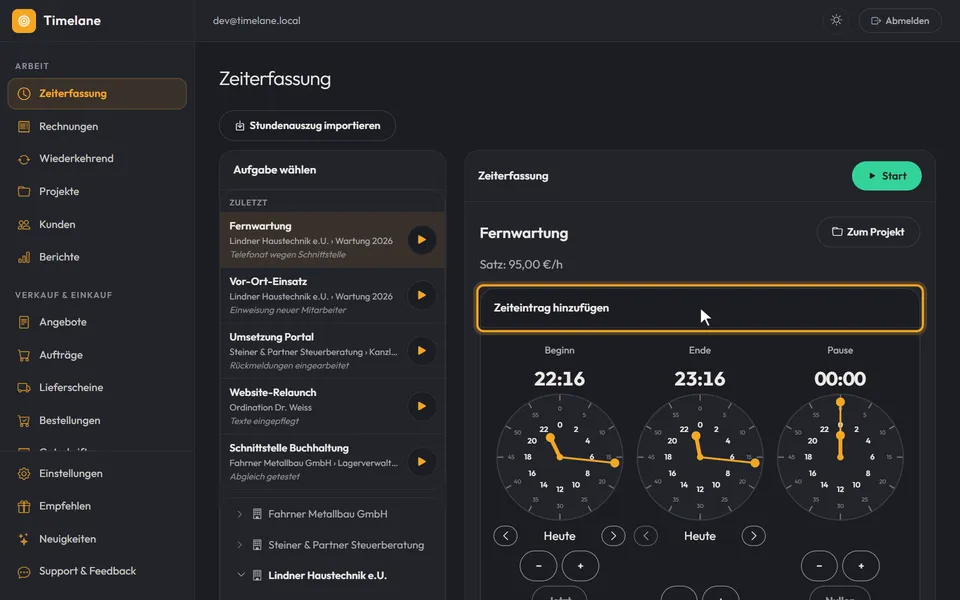960x600 pixels.
Task: Click the Pause time 00:00
Action: [x=840, y=379]
